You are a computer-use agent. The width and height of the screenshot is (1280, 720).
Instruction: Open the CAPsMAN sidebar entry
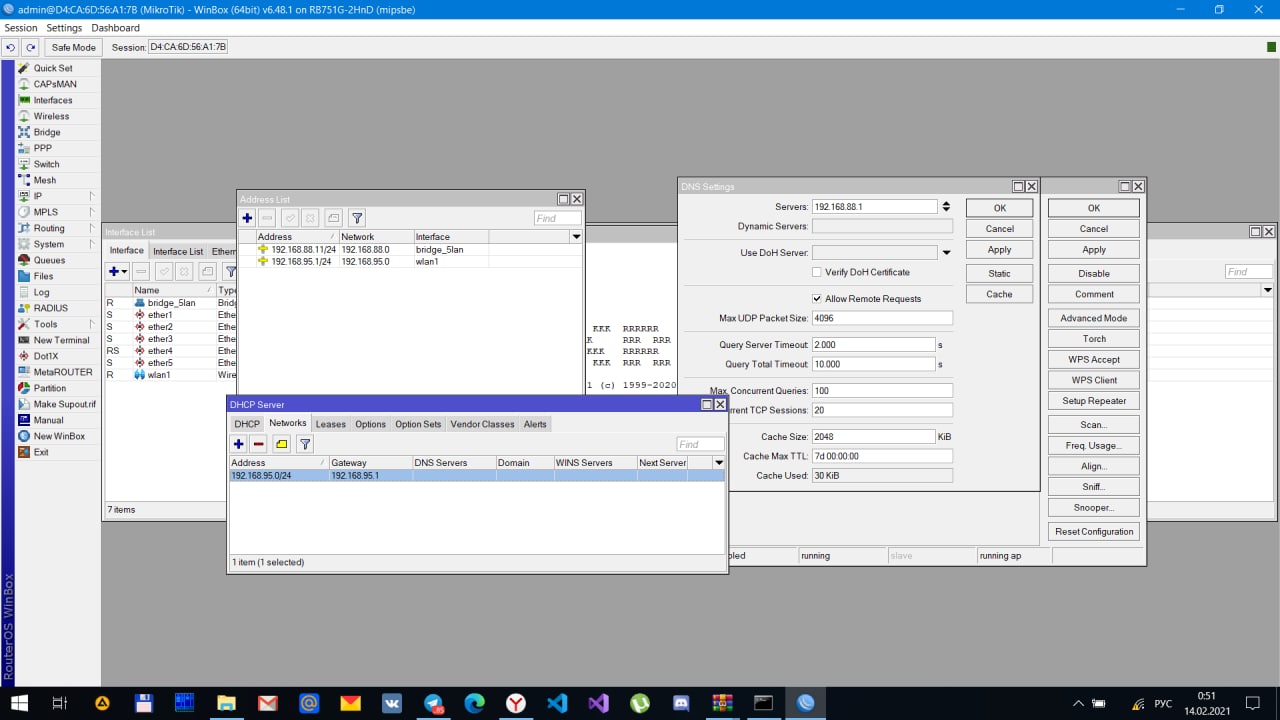pos(55,84)
